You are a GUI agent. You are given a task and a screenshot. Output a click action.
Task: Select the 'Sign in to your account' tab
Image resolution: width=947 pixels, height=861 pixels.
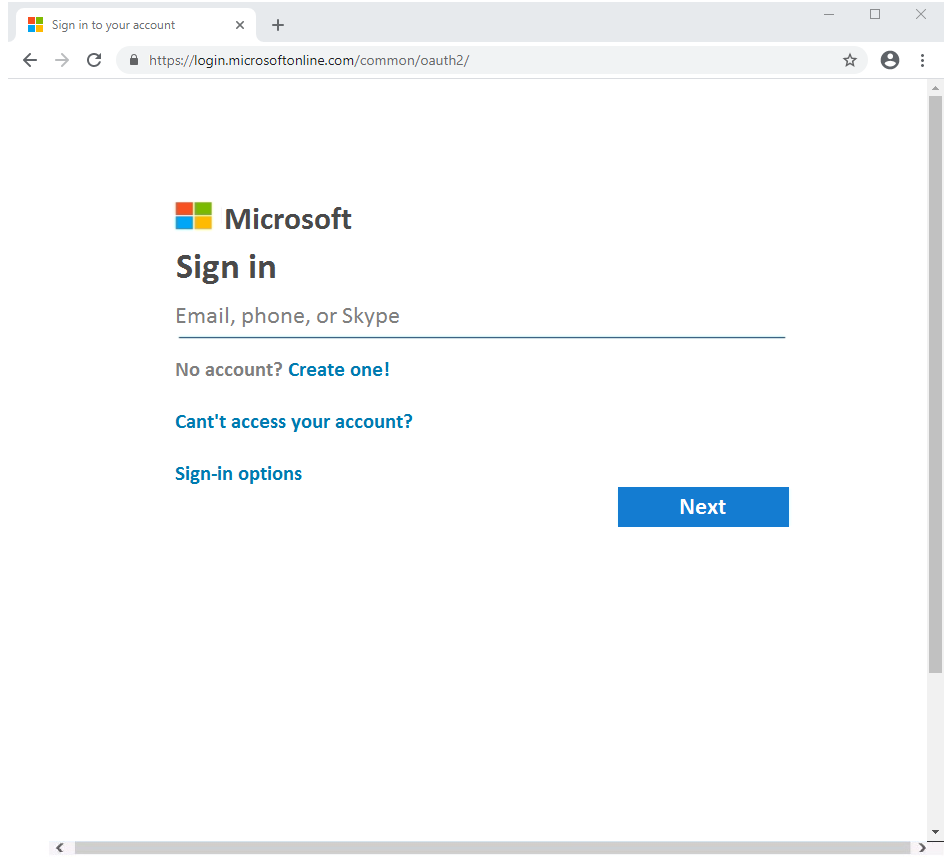[x=120, y=25]
